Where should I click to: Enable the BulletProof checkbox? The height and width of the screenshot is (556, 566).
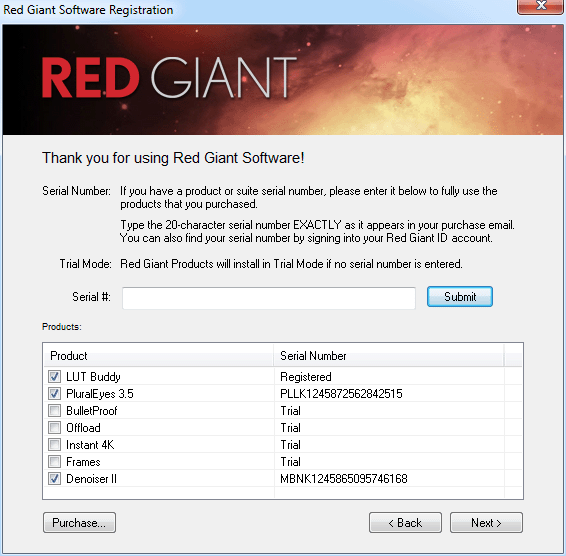(55, 411)
